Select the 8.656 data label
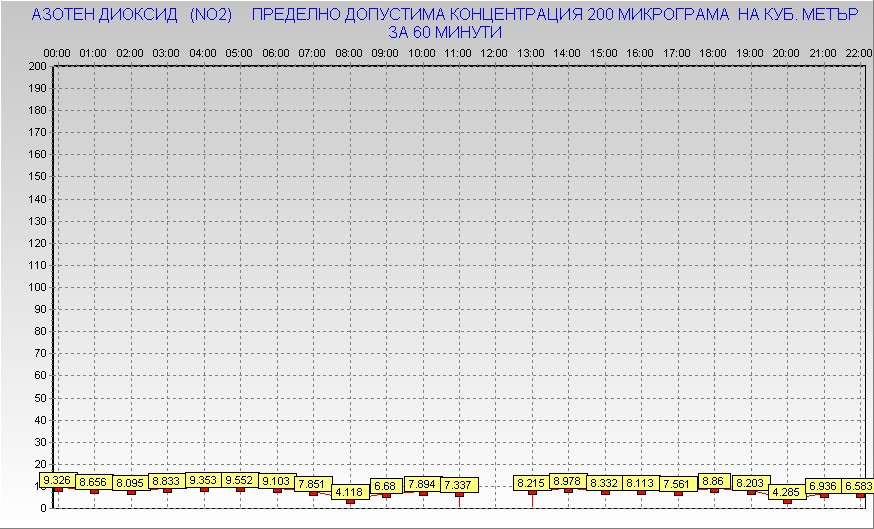The width and height of the screenshot is (874, 529). tap(93, 483)
